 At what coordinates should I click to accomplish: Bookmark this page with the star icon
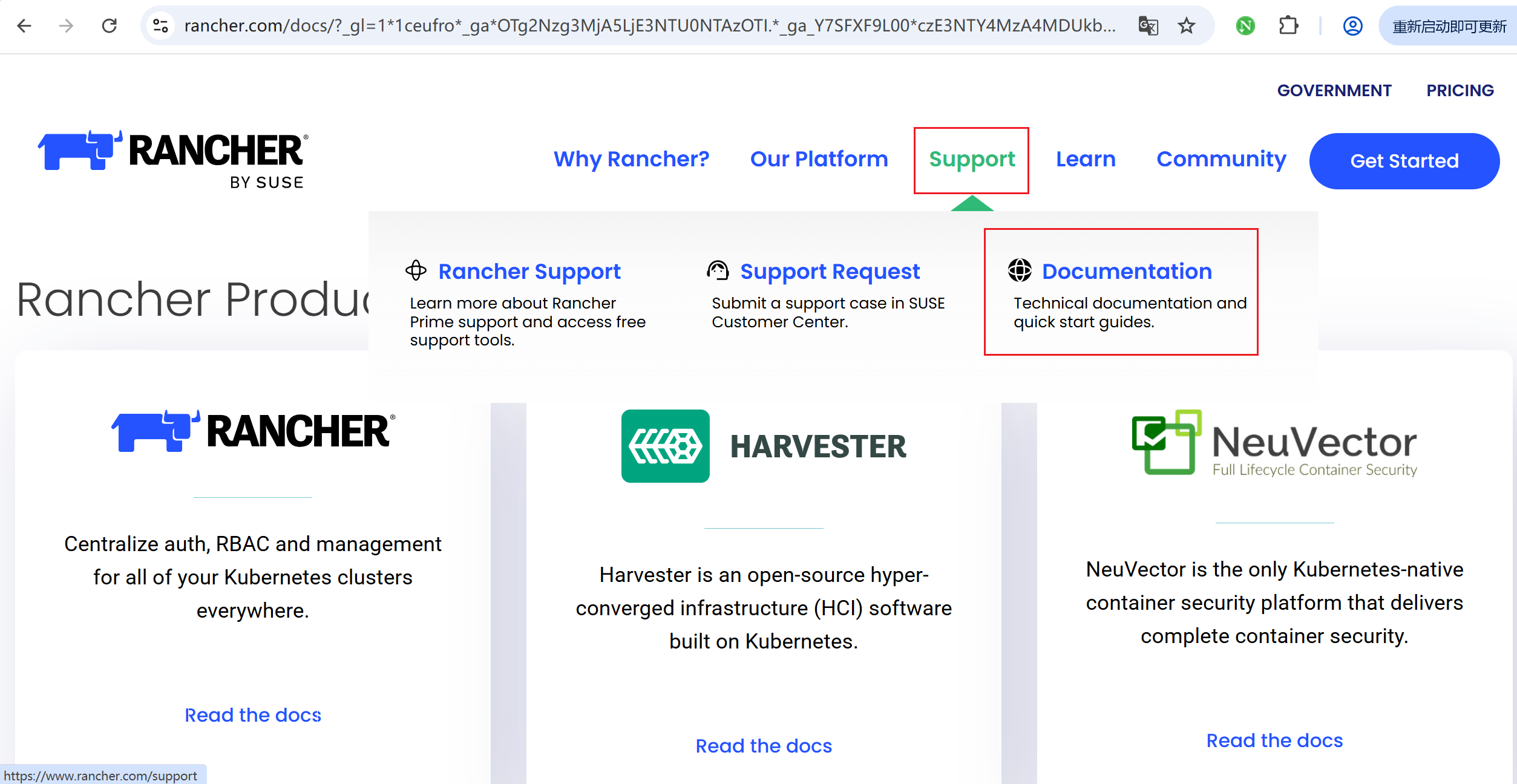1186,26
